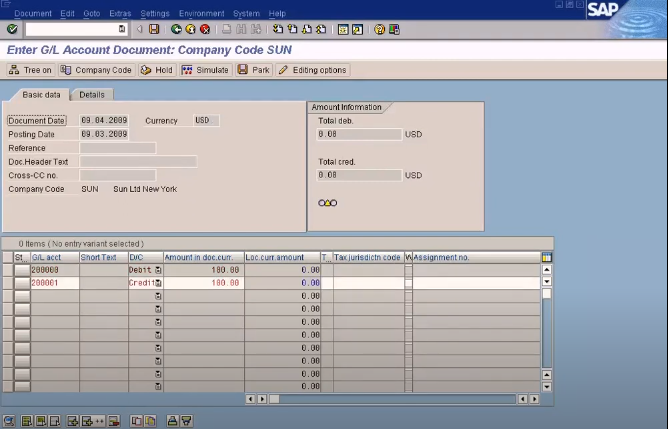Click the Hold button
The image size is (668, 429).
tap(157, 70)
